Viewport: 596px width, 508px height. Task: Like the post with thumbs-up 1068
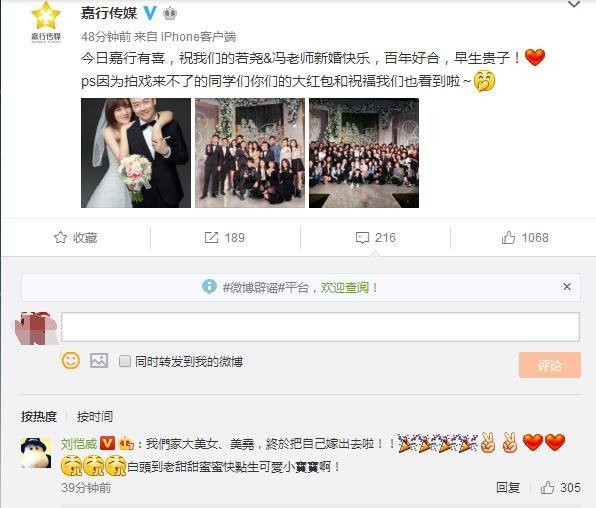(x=508, y=238)
